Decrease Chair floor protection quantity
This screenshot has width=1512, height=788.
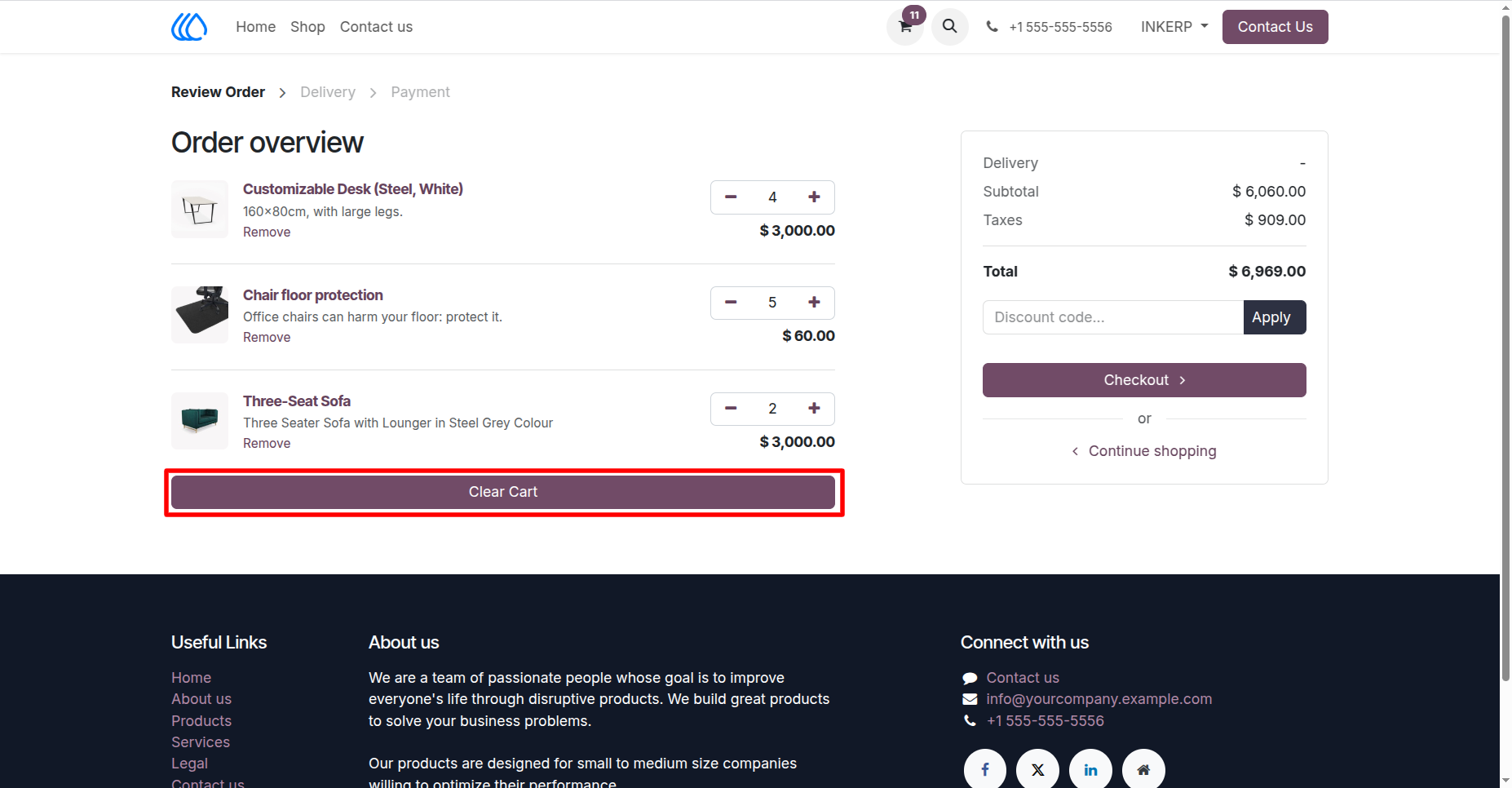click(731, 303)
